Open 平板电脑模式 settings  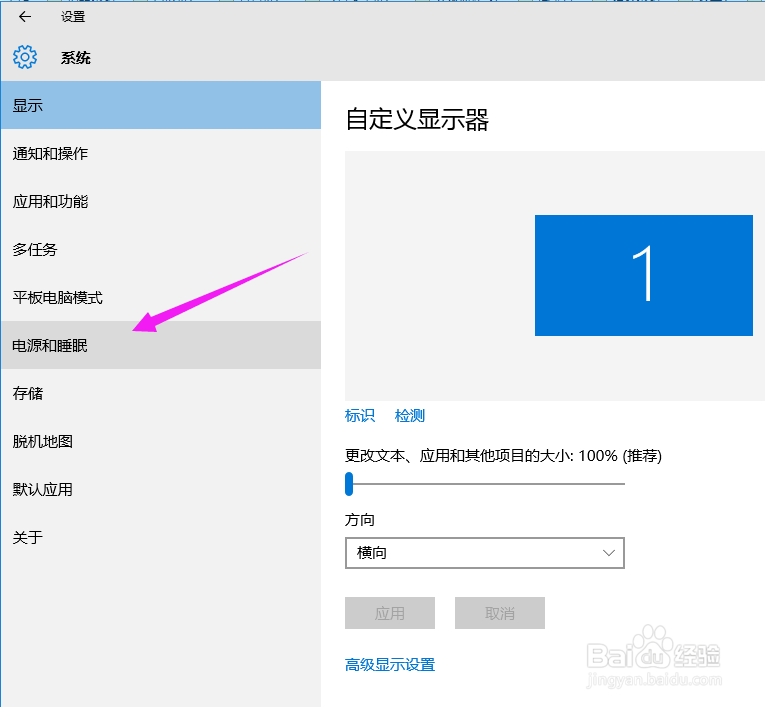pyautogui.click(x=161, y=297)
